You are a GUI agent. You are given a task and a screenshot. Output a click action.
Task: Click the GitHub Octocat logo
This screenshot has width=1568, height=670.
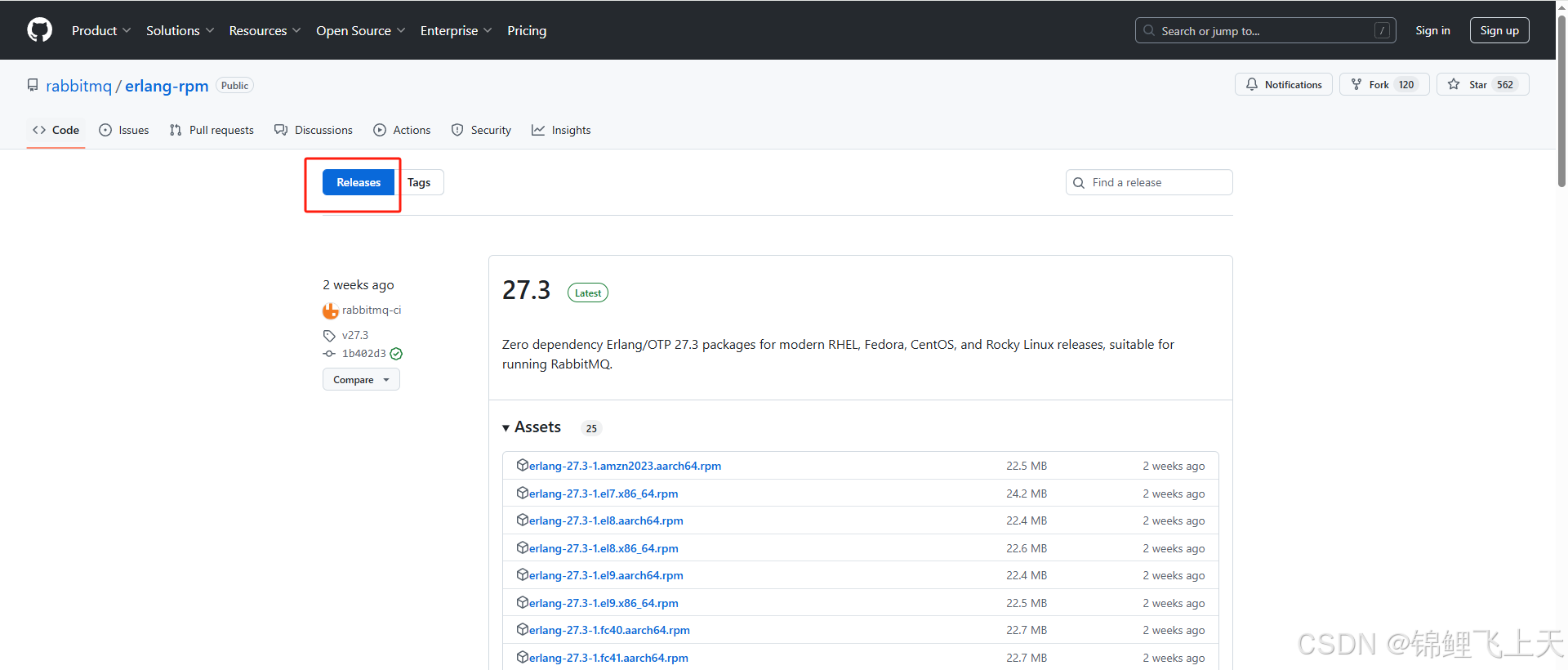pos(39,30)
